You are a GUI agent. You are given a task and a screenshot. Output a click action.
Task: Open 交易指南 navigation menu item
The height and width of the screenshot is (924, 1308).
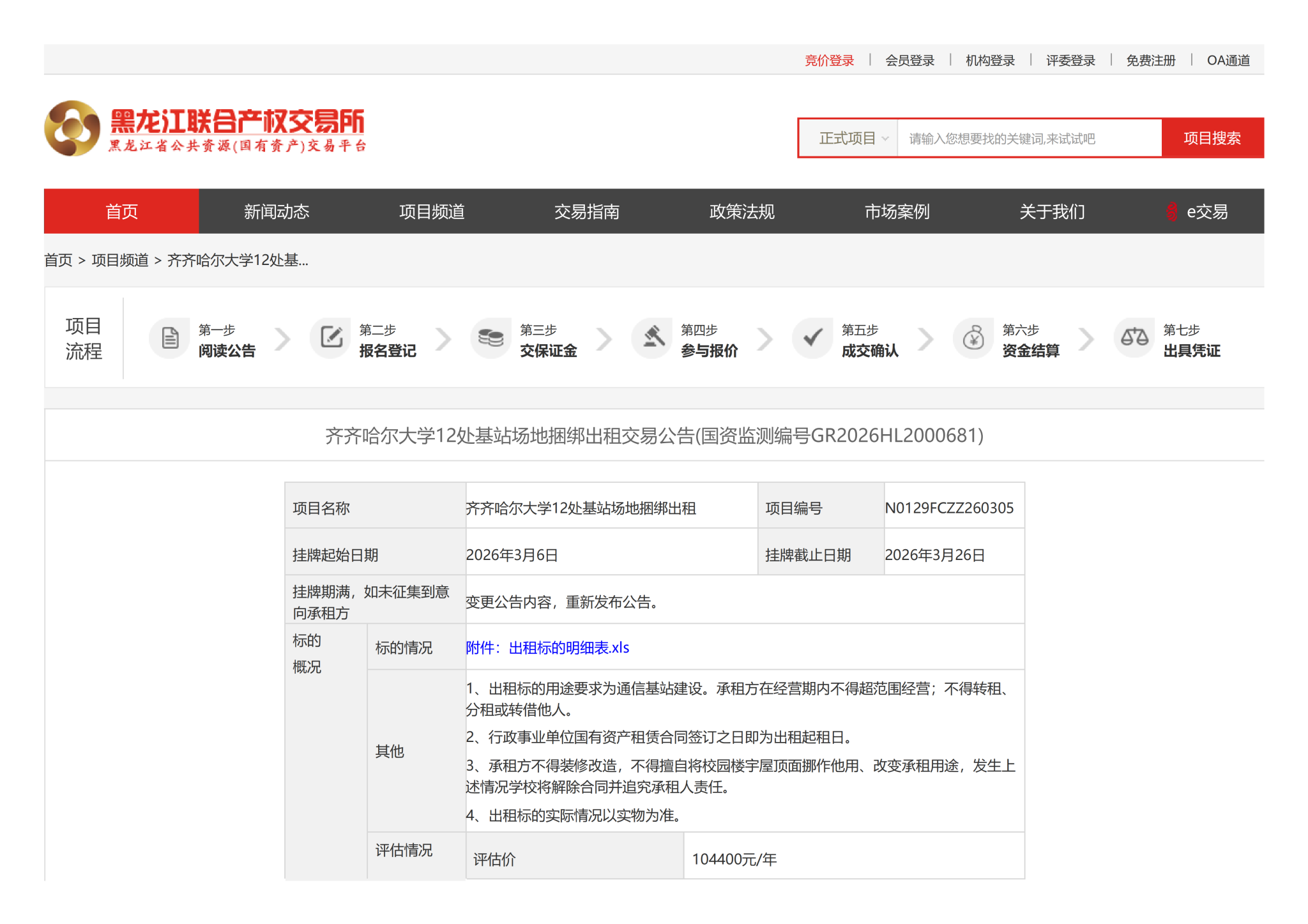click(x=586, y=212)
